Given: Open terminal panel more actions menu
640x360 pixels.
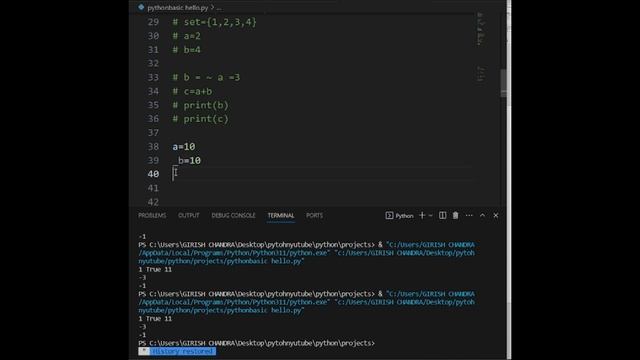Looking at the screenshot, I should coord(469,215).
